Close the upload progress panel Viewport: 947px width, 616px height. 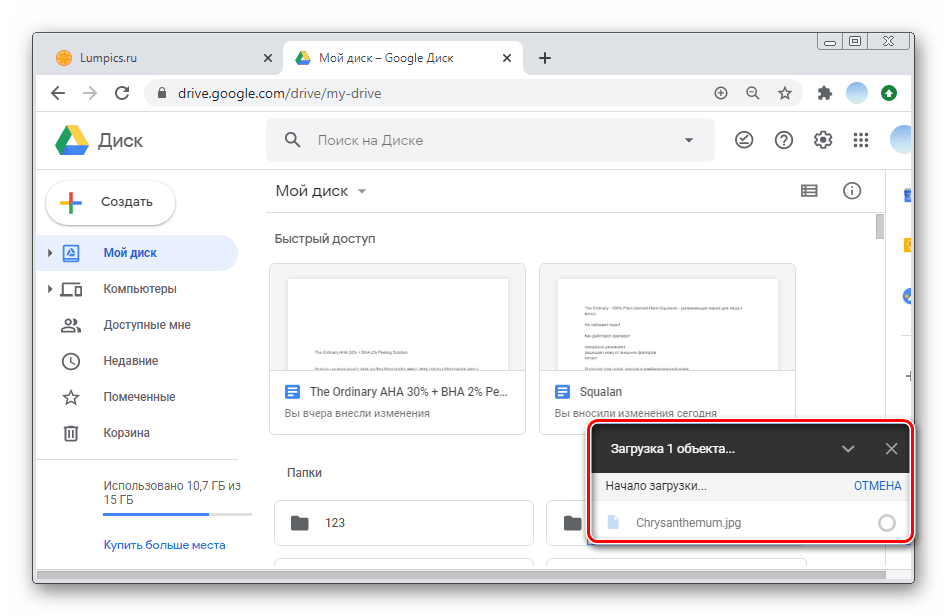[x=891, y=449]
